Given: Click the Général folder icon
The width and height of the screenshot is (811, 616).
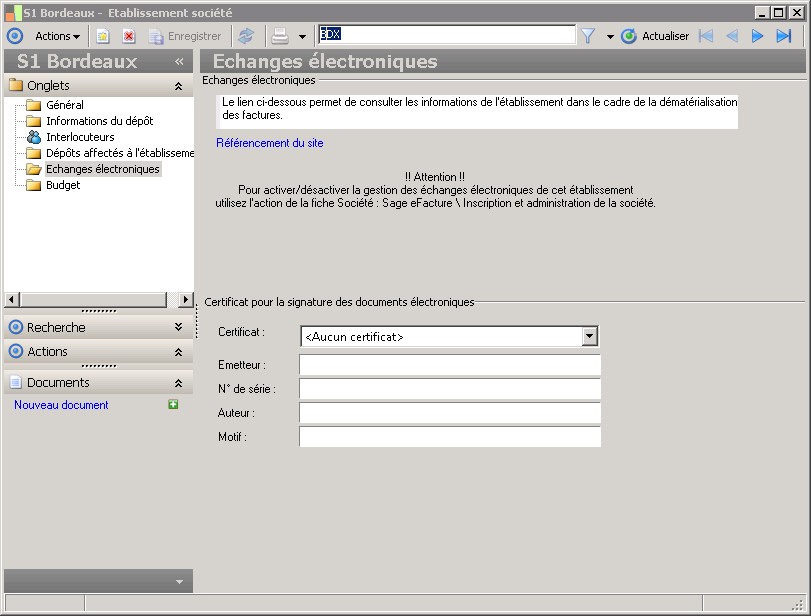Looking at the screenshot, I should [x=34, y=105].
